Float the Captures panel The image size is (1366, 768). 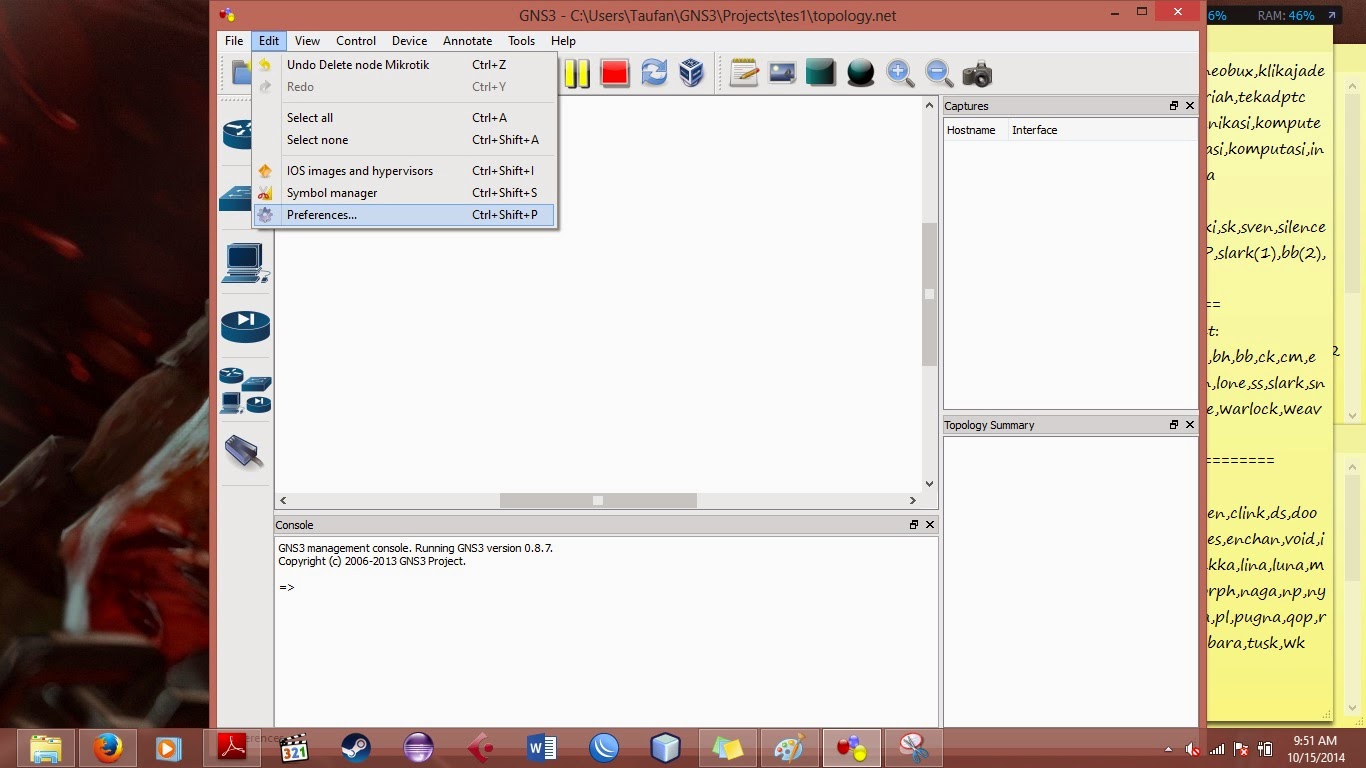pos(1174,106)
